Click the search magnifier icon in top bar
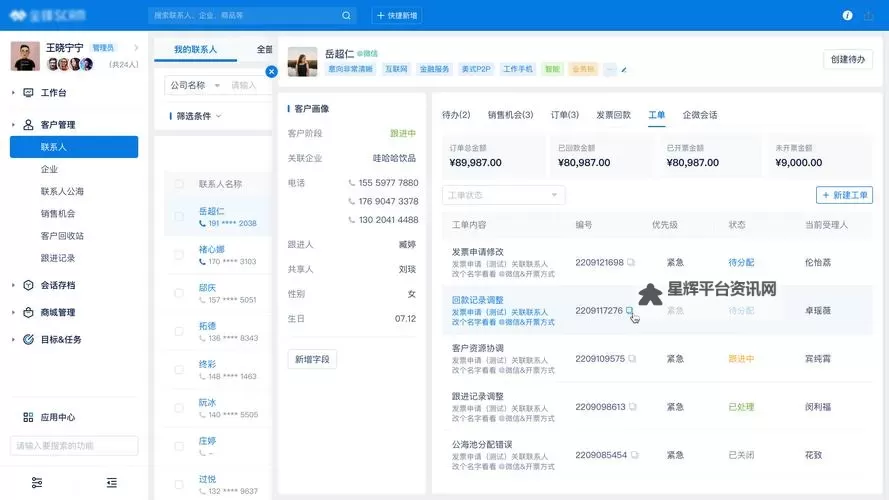Viewport: 889px width, 500px height. point(346,16)
